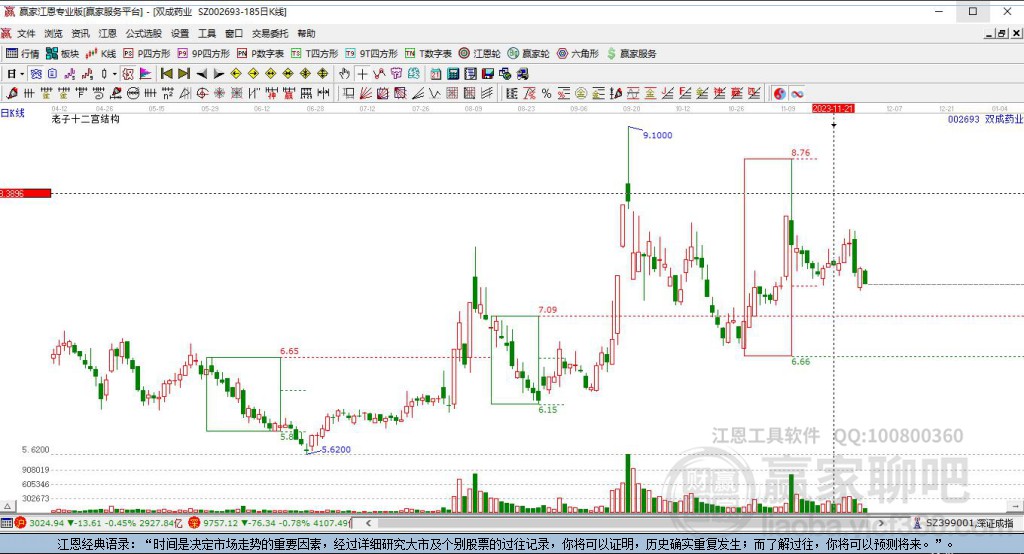The height and width of the screenshot is (554, 1024).
Task: Open the P四方形 tool
Action: 147,54
